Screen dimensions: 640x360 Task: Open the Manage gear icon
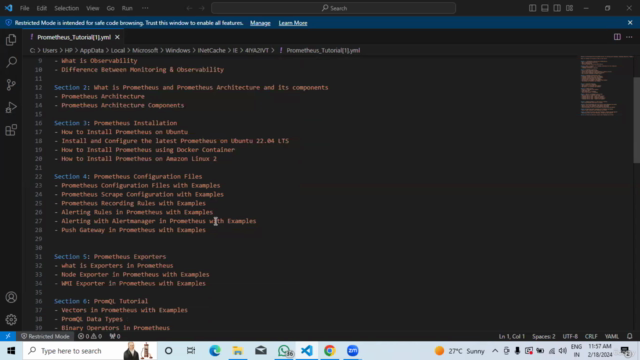(11, 320)
